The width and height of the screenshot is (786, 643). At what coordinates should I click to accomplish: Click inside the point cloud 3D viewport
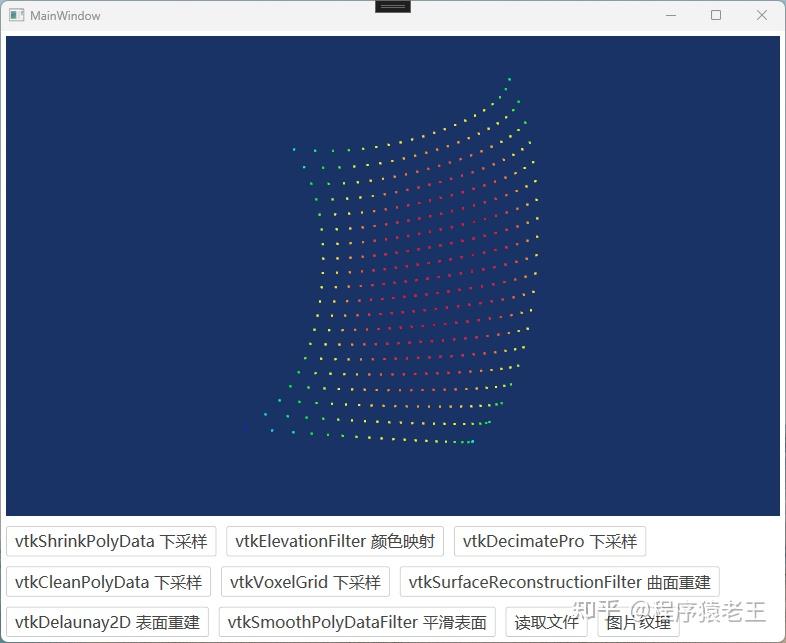coord(392,276)
